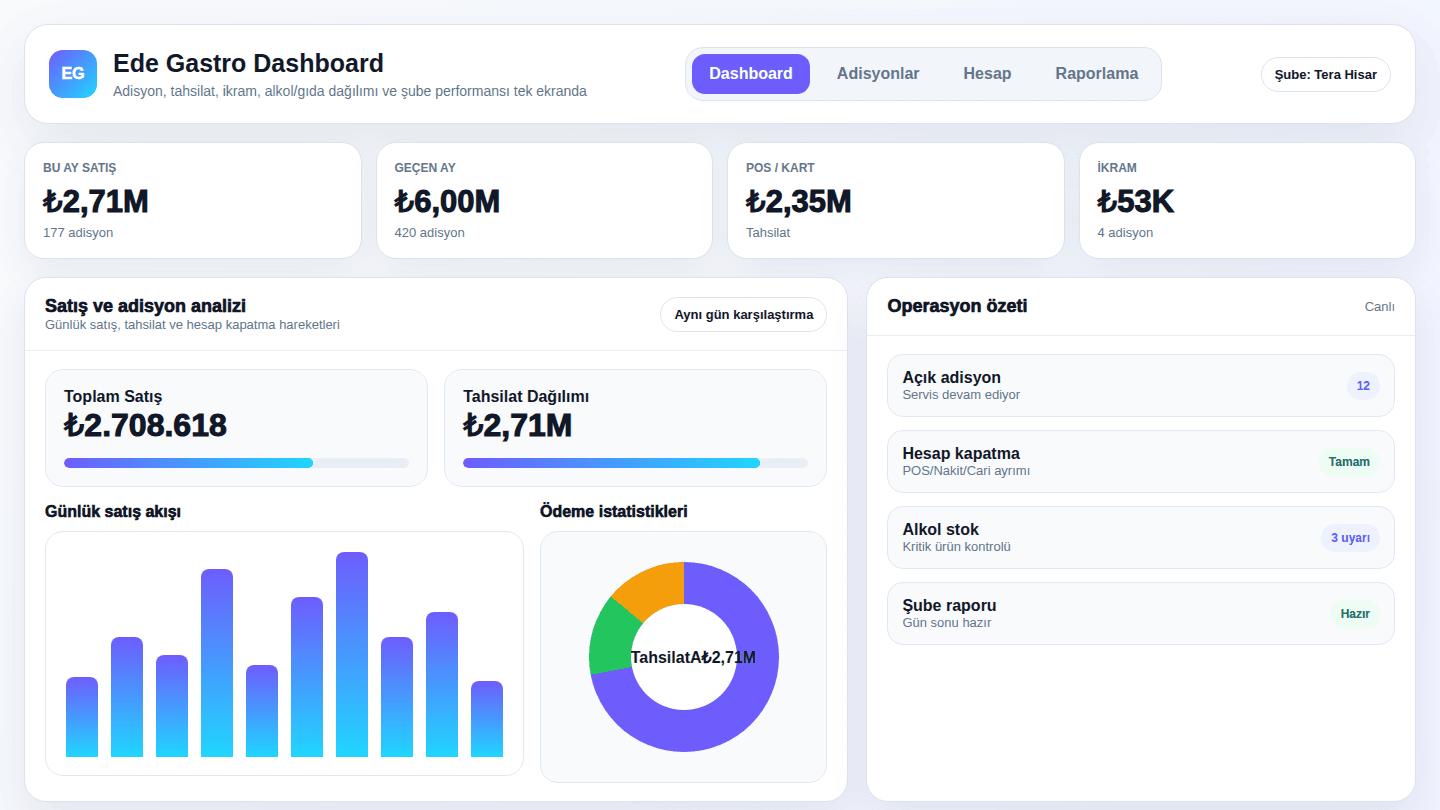Click the ₺2.708.618 total sales value
1440x810 pixels.
146,426
